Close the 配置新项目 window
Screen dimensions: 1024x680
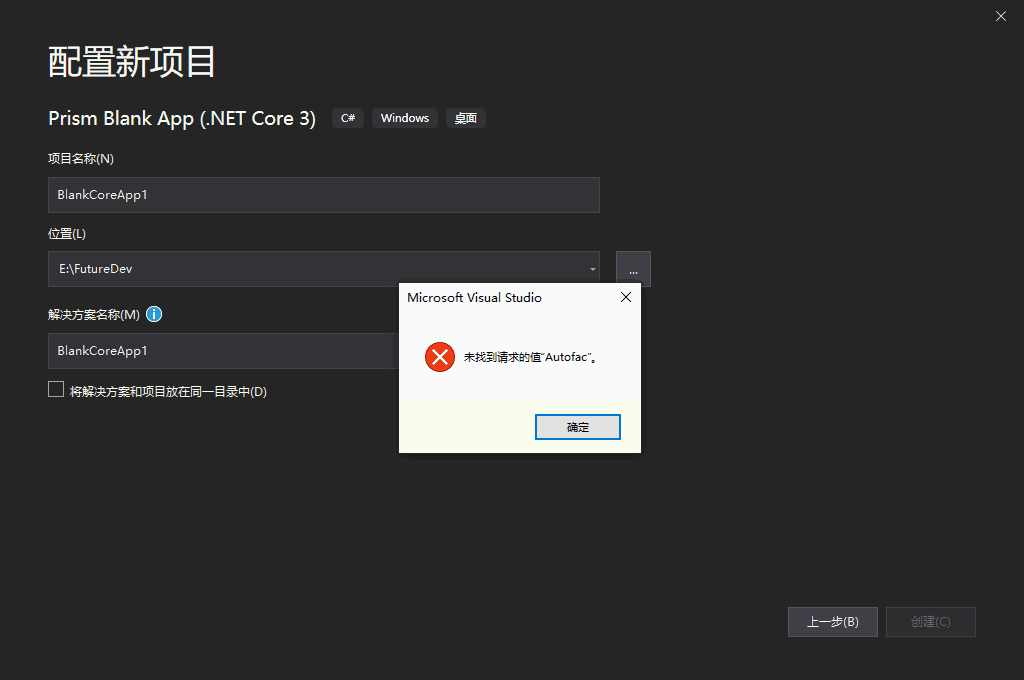1000,16
